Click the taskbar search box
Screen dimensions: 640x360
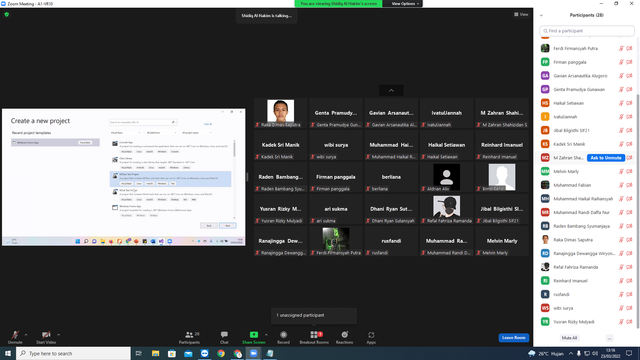[73, 353]
